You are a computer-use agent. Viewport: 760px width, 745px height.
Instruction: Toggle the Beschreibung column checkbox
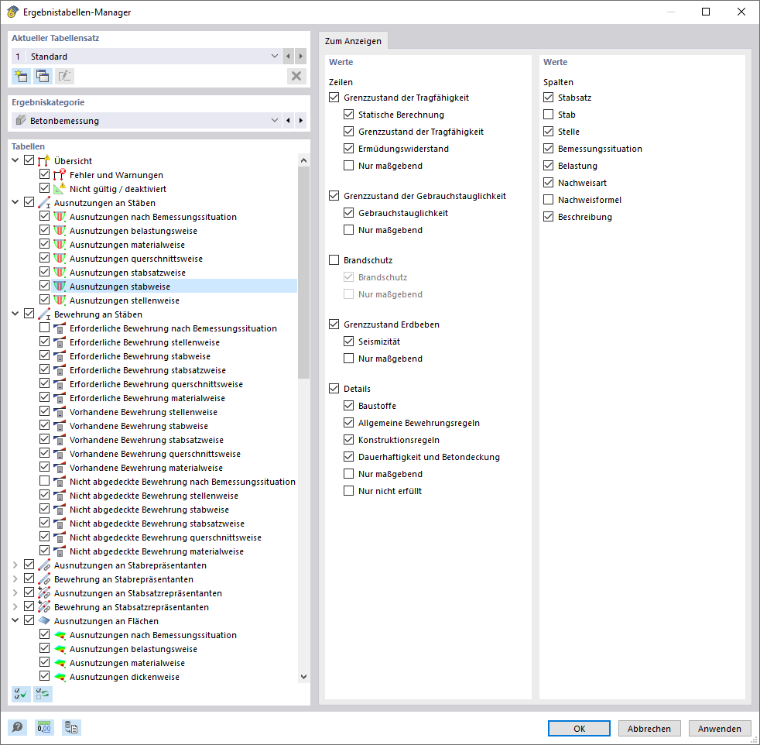point(548,216)
